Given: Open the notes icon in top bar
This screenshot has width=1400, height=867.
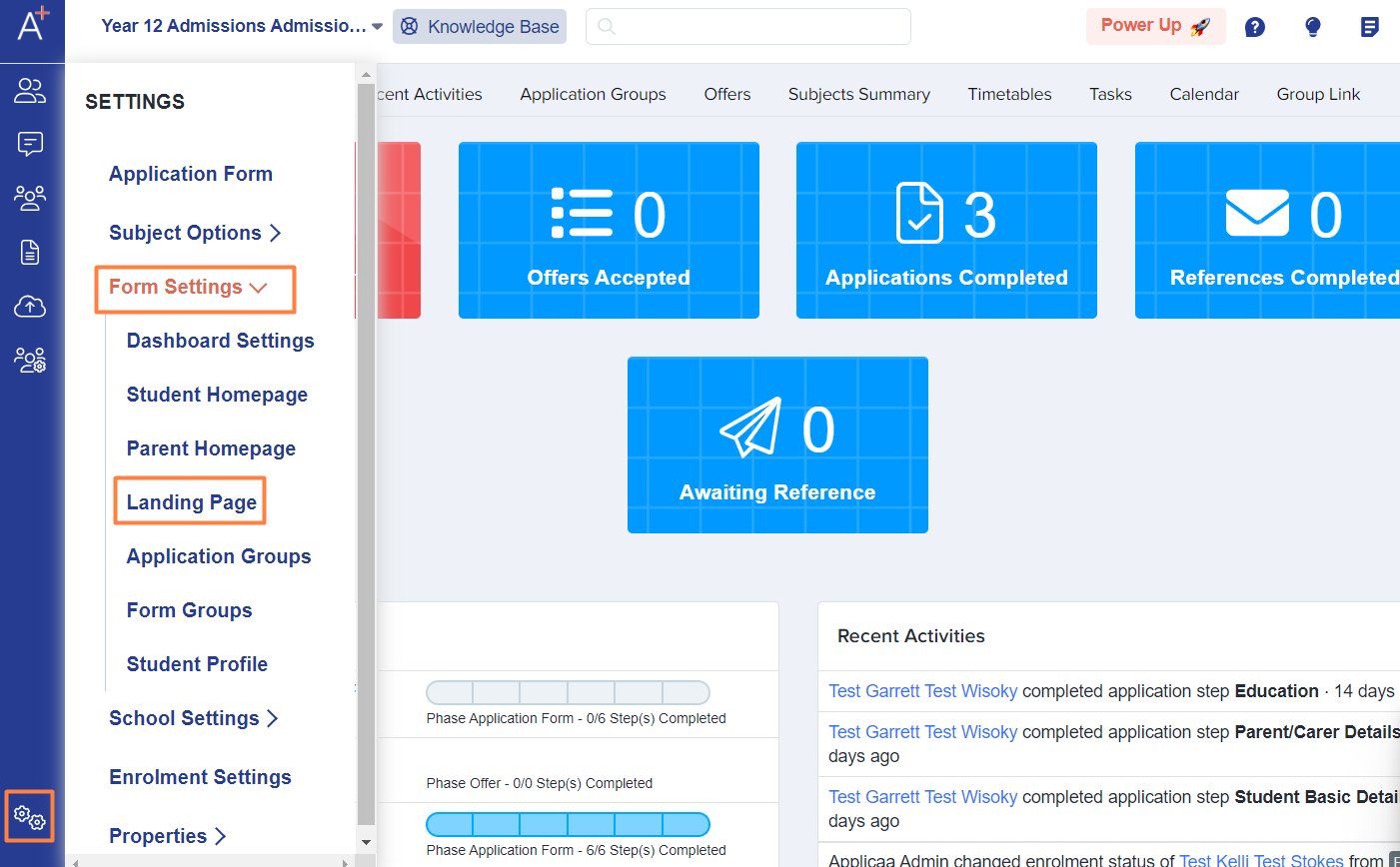Looking at the screenshot, I should pyautogui.click(x=1370, y=27).
